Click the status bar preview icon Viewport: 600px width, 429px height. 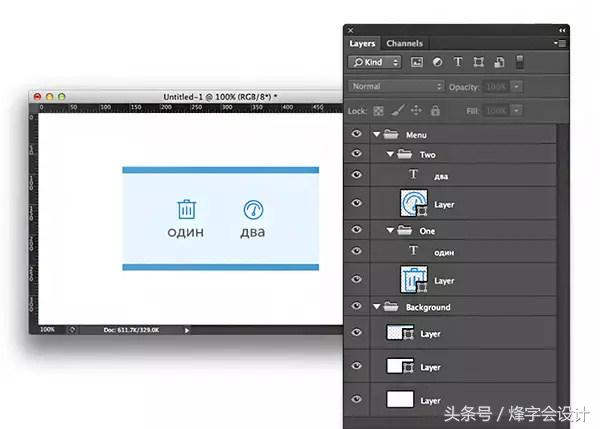72,329
